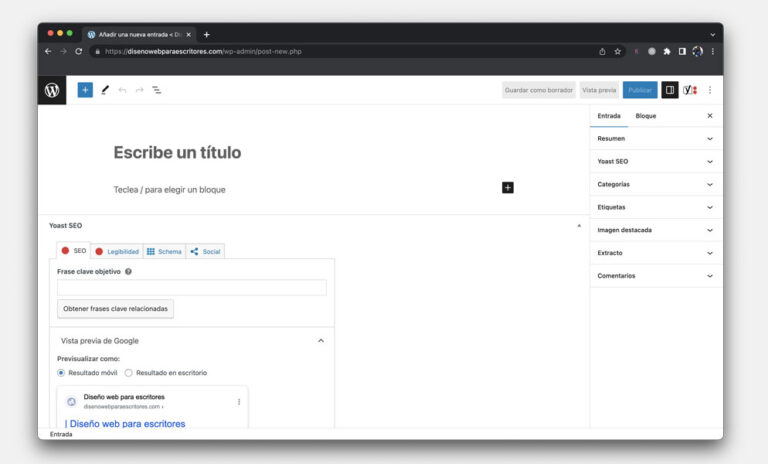Collapse Vista previa de Google section
Screen dimensions: 768x464
(x=321, y=341)
